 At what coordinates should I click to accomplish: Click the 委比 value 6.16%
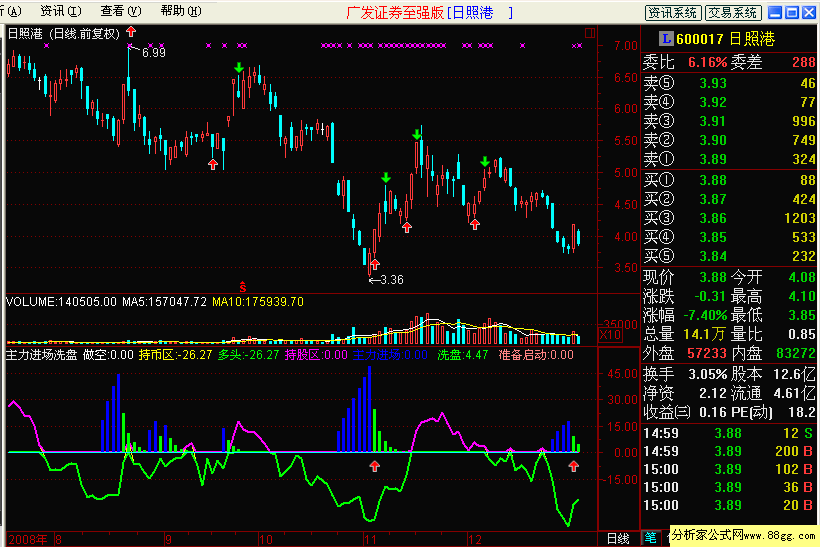tap(708, 63)
